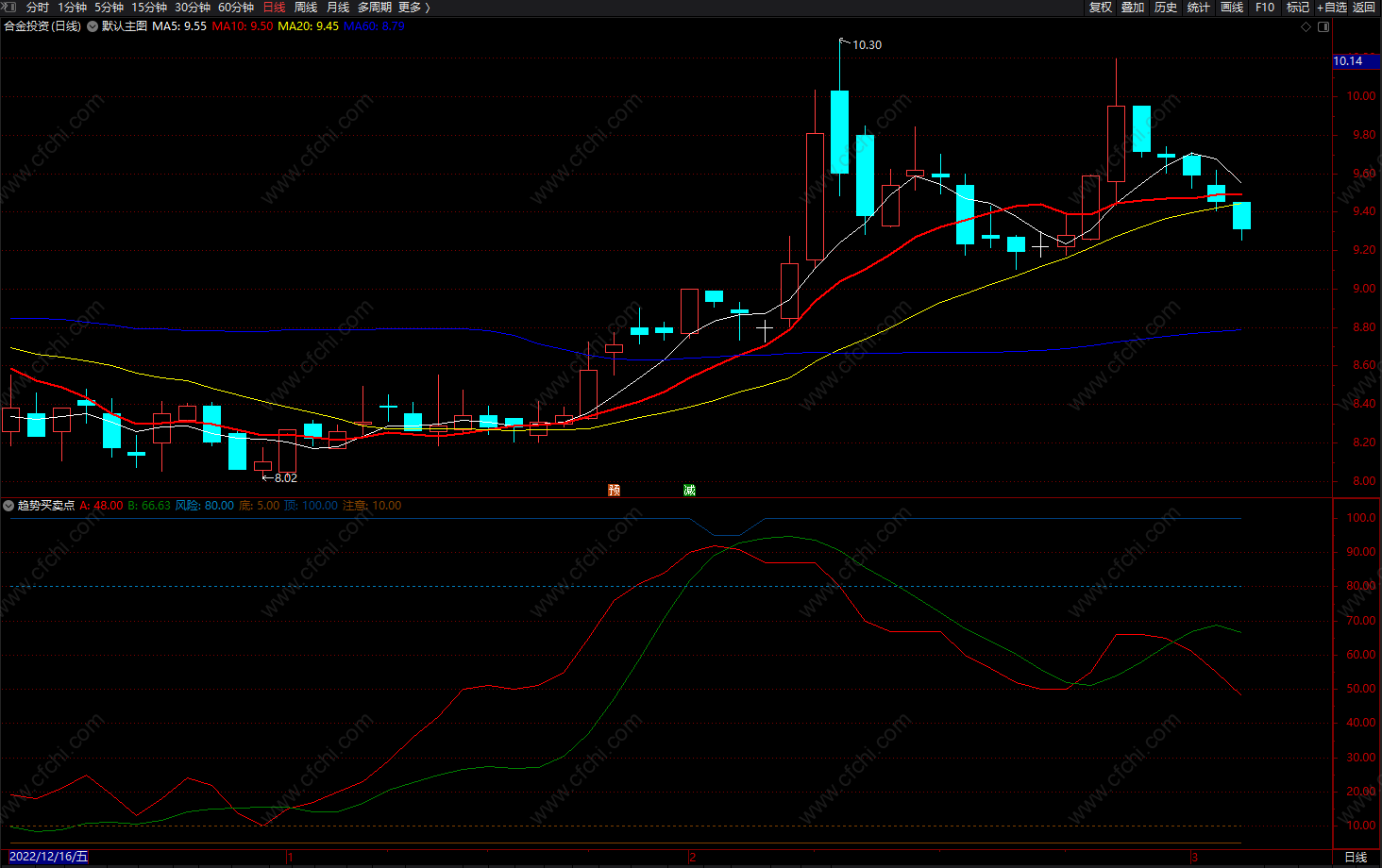
Task: Click the 9.00 price axis label
Action: [1364, 289]
